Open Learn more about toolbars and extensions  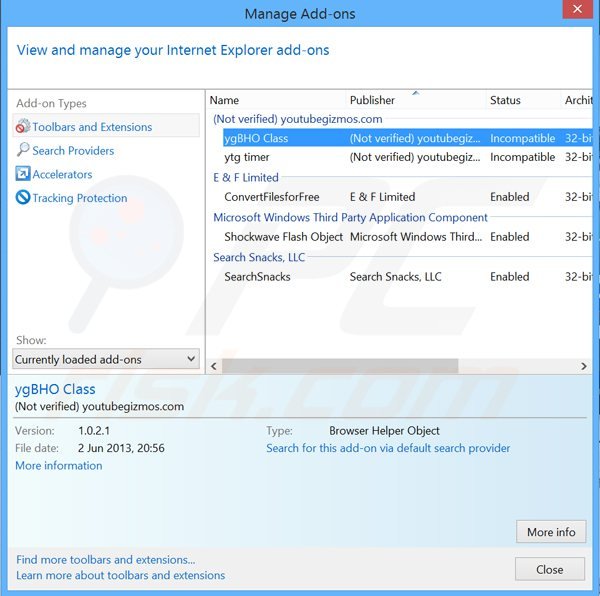point(121,575)
